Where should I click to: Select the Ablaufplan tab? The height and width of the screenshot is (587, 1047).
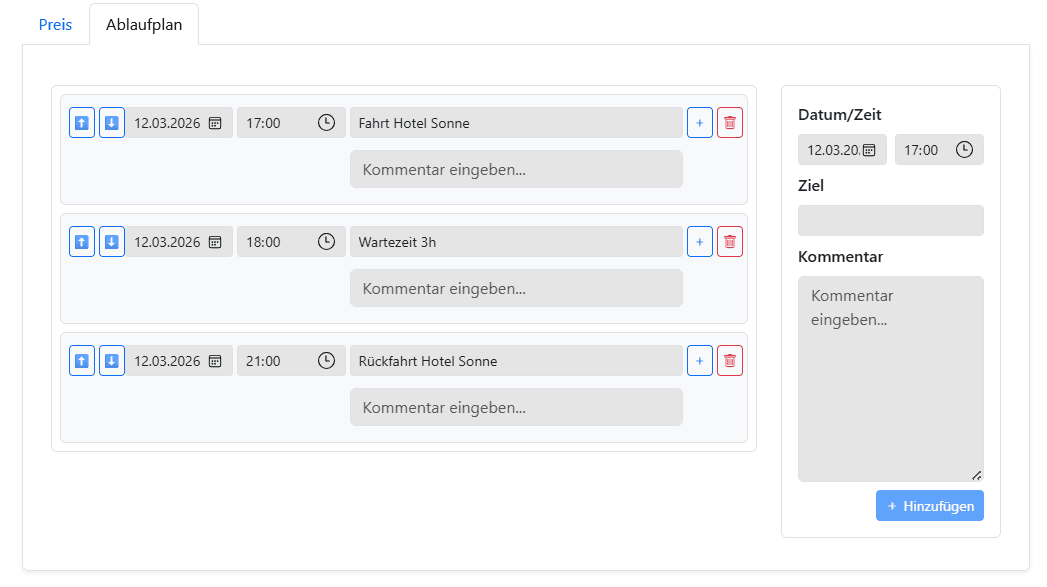[144, 24]
